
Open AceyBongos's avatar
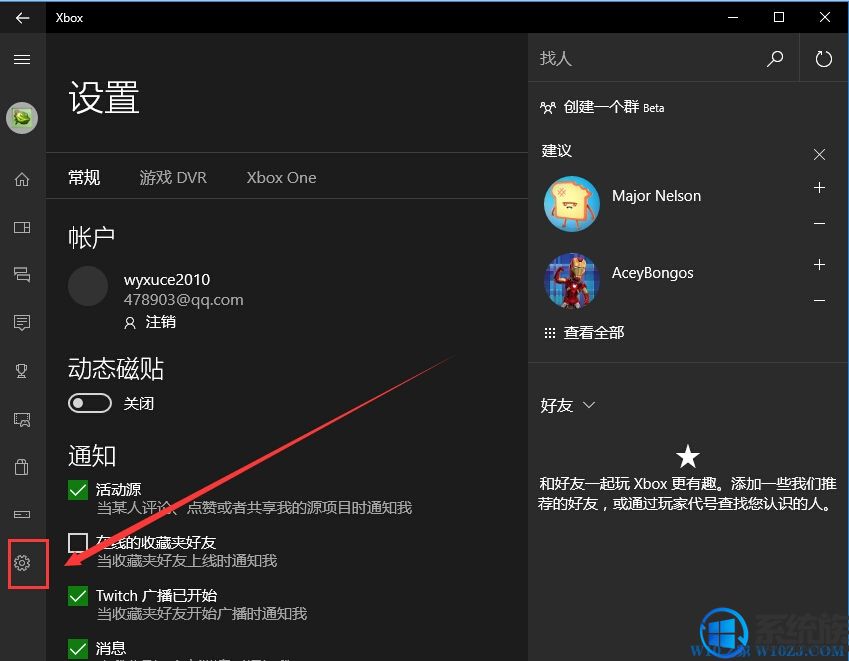pyautogui.click(x=572, y=280)
